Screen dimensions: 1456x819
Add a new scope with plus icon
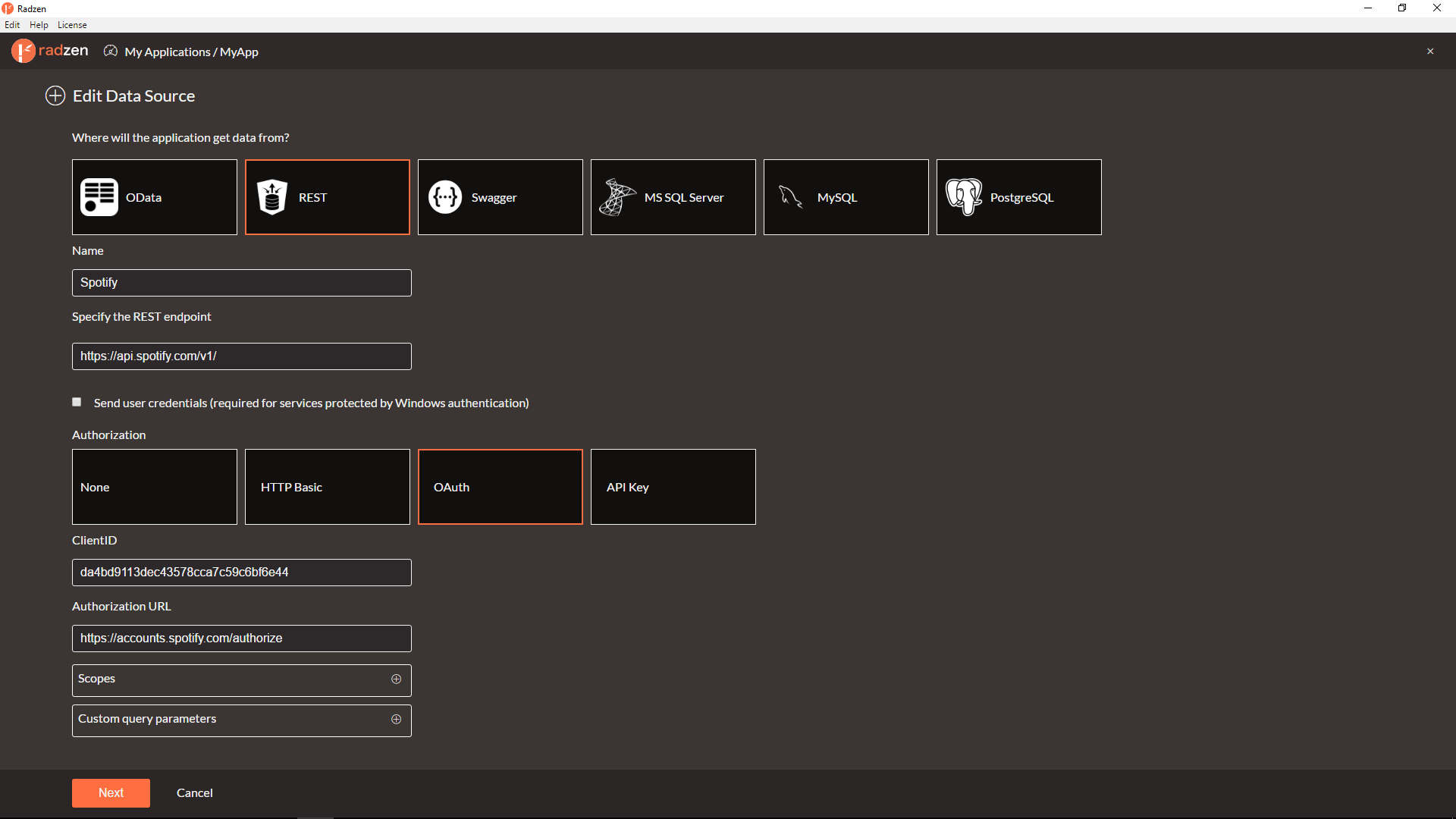396,679
